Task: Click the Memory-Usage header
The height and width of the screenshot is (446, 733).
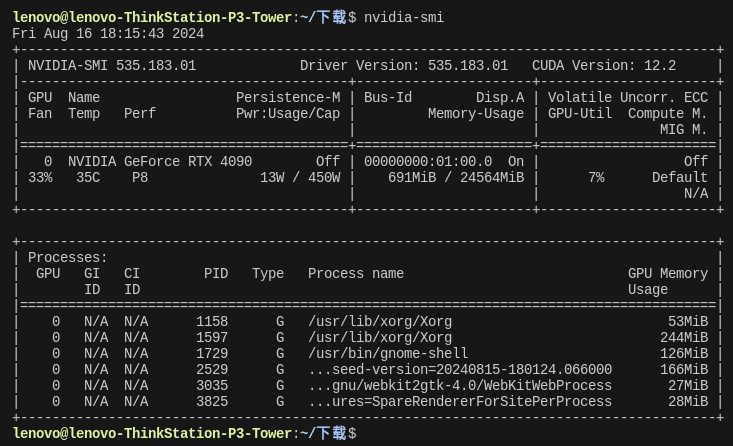Action: (476, 114)
